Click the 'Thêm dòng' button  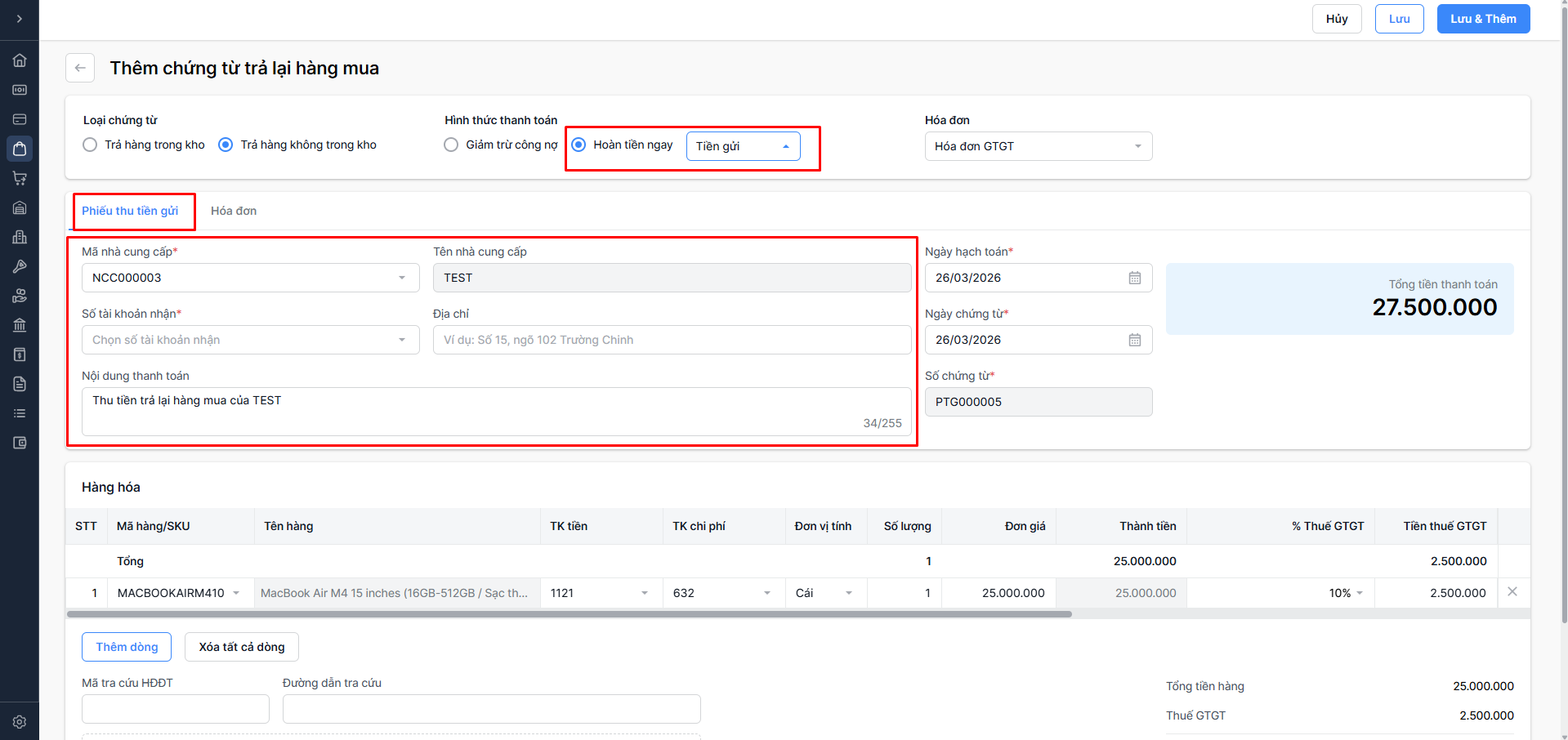127,647
